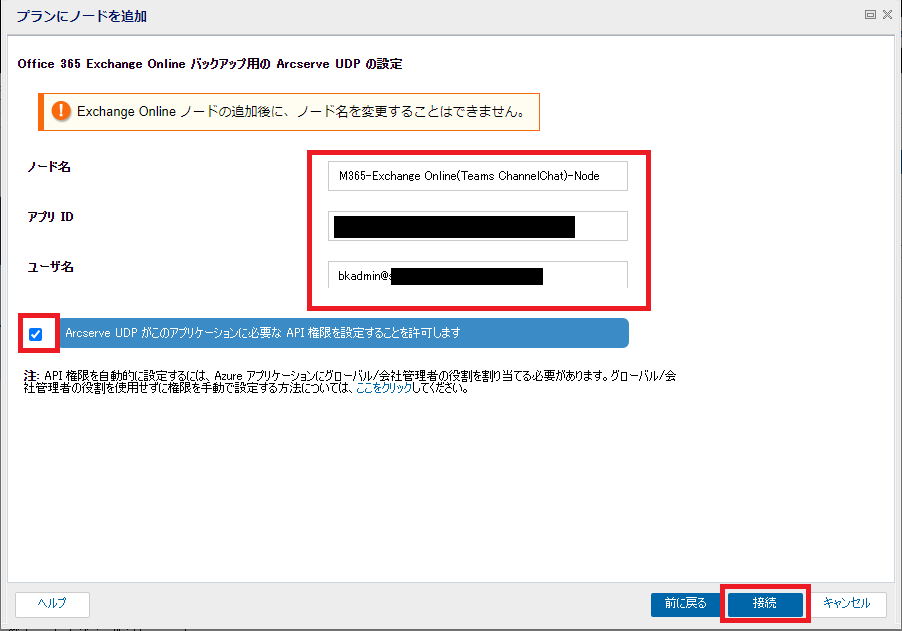Click the blue API permission banner text
Image resolution: width=902 pixels, height=631 pixels.
click(x=263, y=333)
